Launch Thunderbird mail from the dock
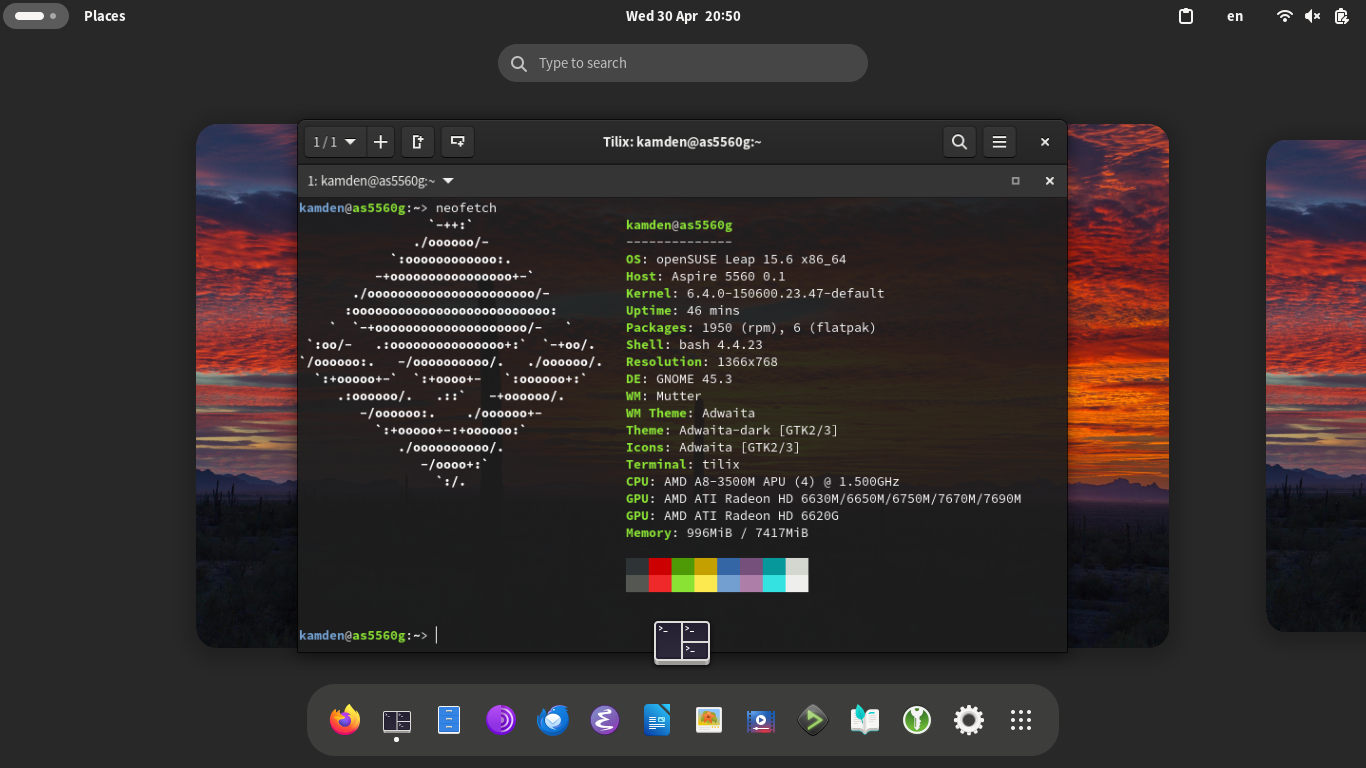The height and width of the screenshot is (768, 1366). click(553, 720)
